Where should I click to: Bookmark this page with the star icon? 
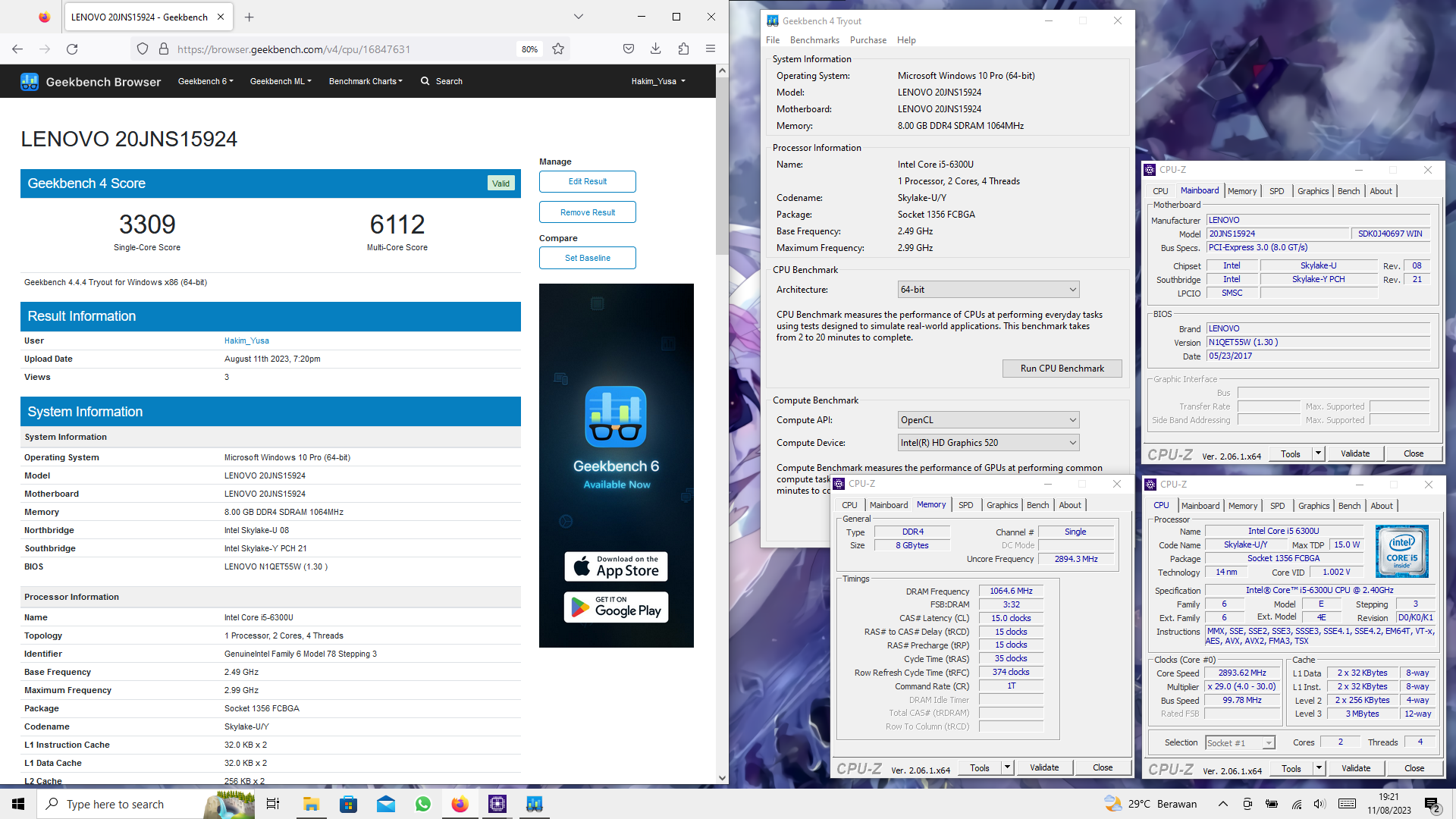[558, 49]
